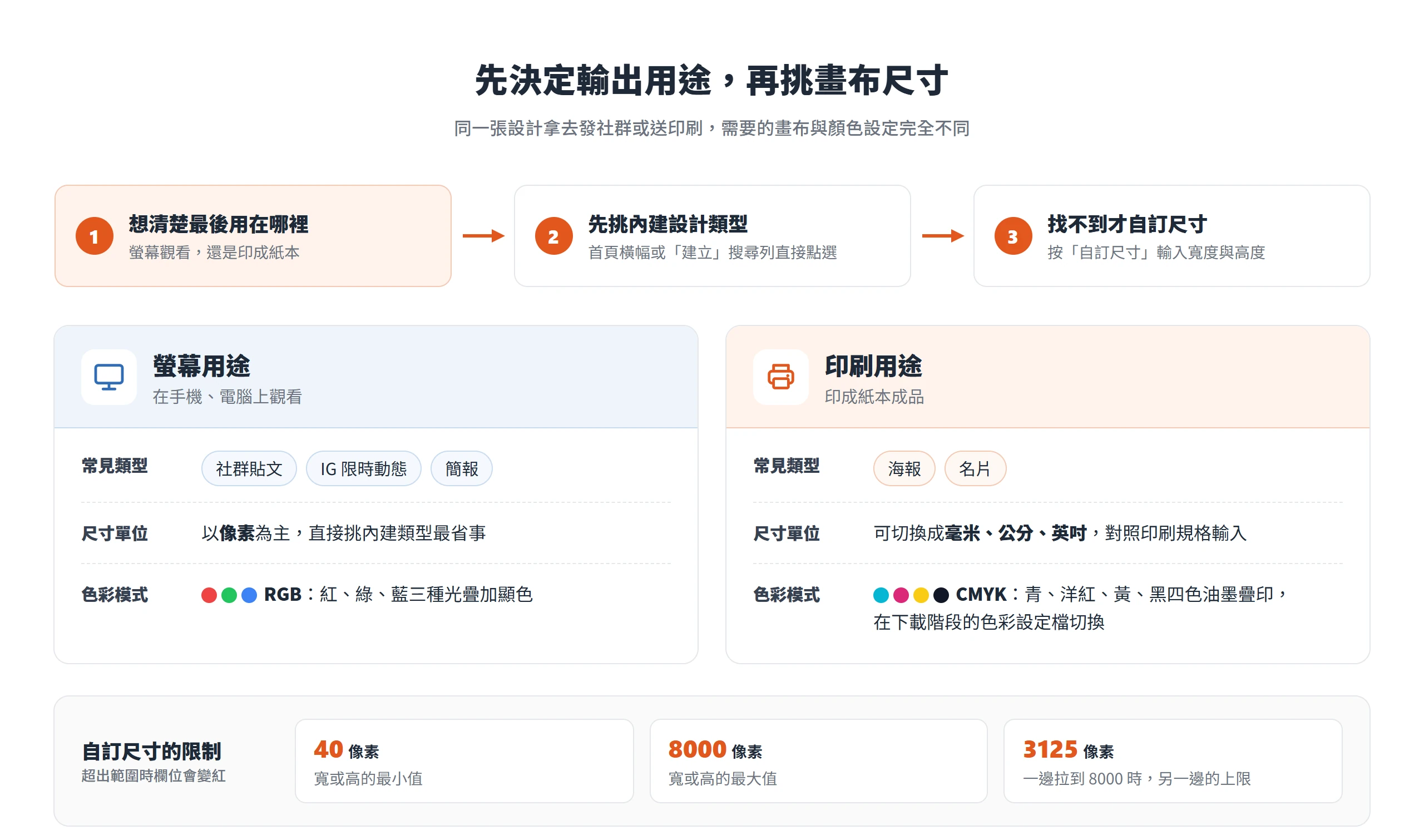Click the cyan CMYK color dot
Image resolution: width=1424 pixels, height=840 pixels.
point(881,595)
